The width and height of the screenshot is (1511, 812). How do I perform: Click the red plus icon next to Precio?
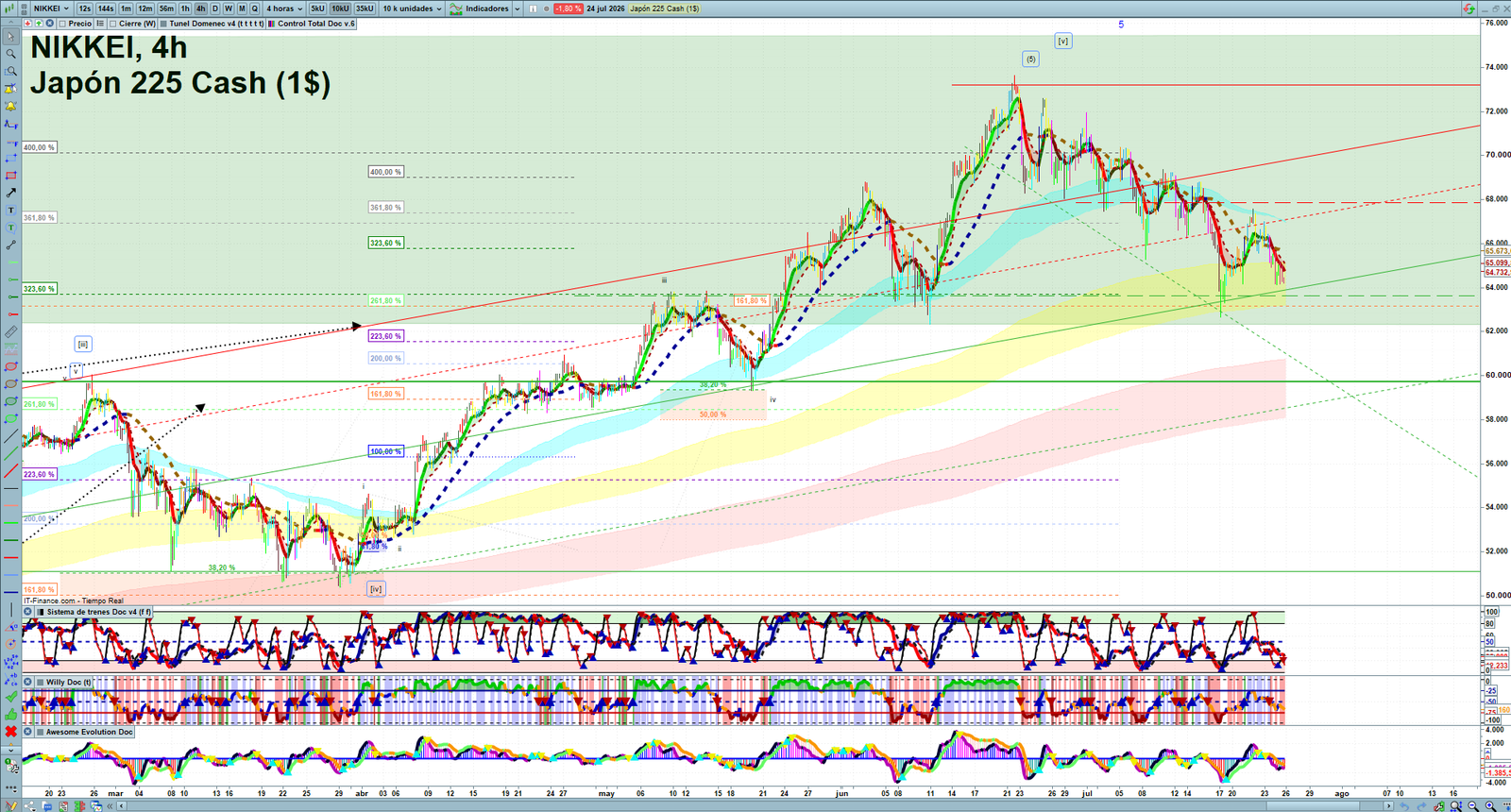[x=28, y=24]
